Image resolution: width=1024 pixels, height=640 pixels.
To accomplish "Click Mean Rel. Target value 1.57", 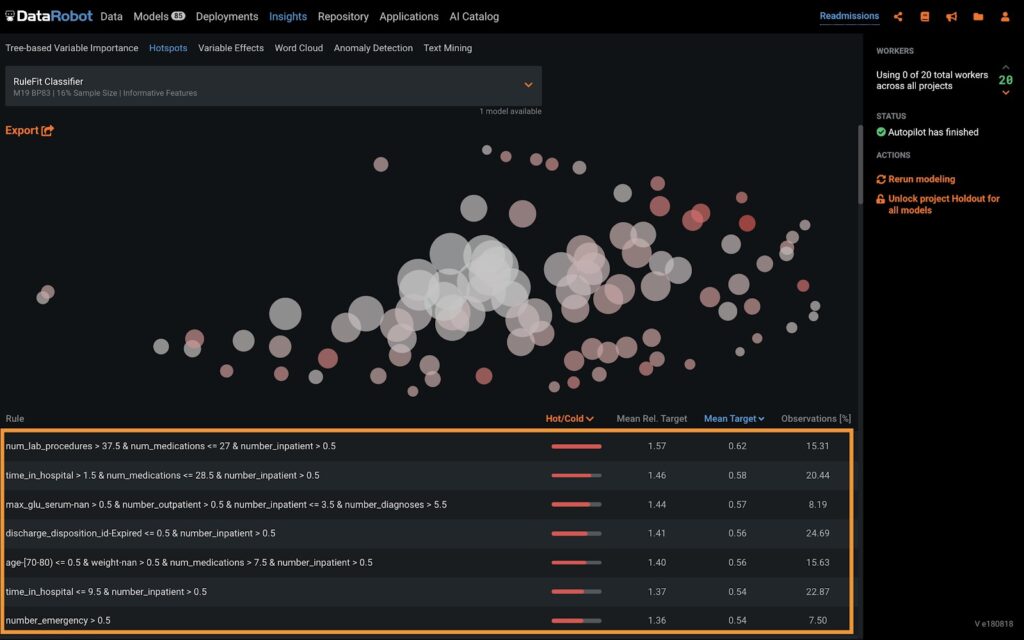I will 657,446.
